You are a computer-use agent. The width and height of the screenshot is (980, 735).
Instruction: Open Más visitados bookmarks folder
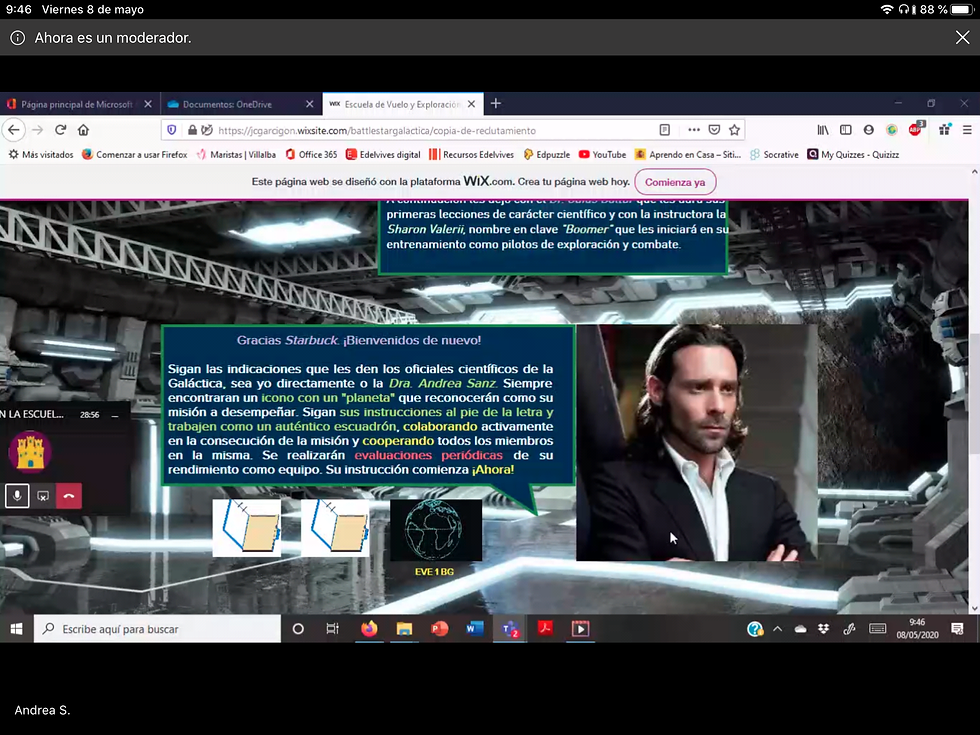[x=41, y=154]
